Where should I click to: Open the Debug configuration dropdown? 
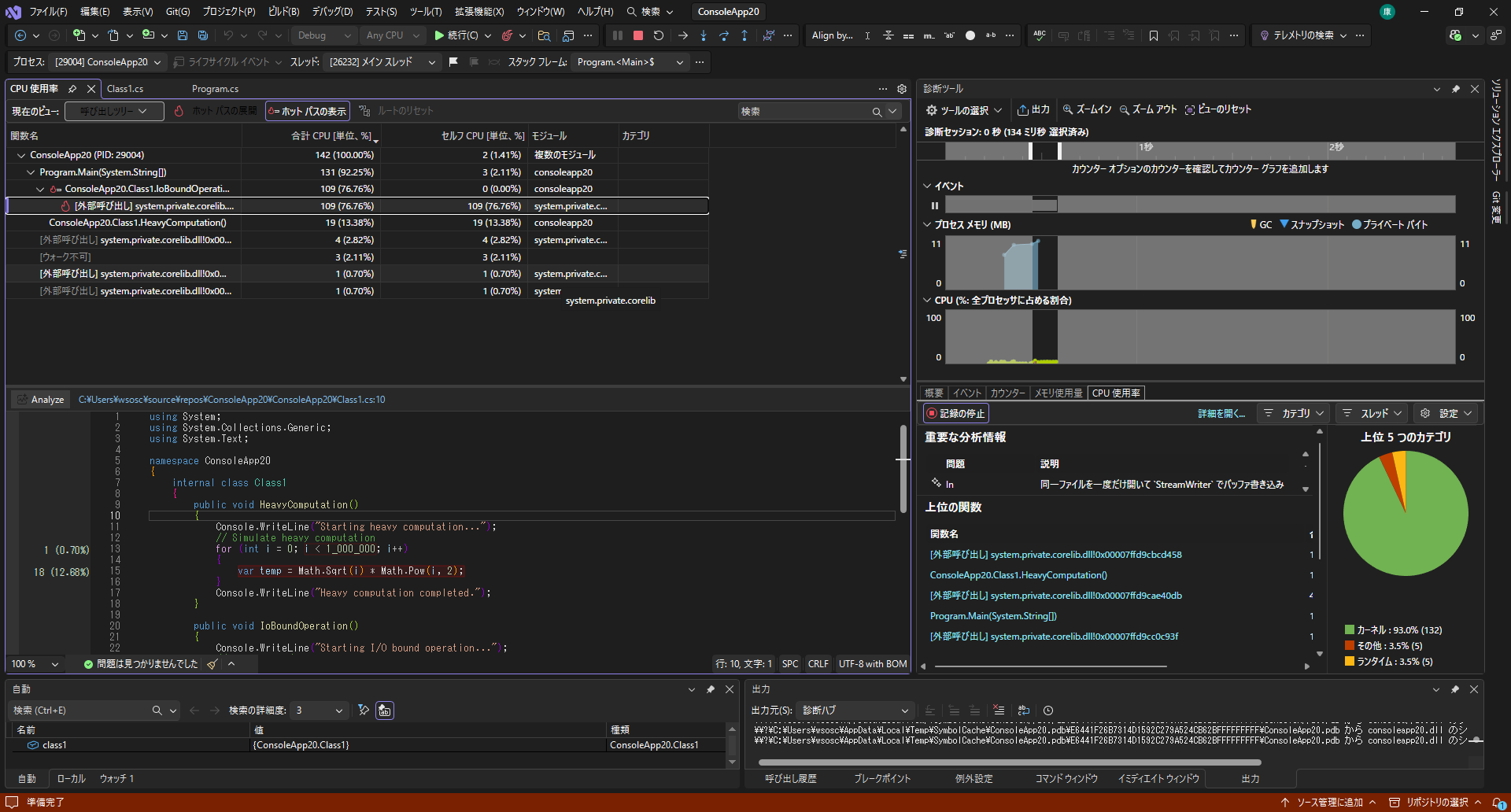click(x=323, y=35)
